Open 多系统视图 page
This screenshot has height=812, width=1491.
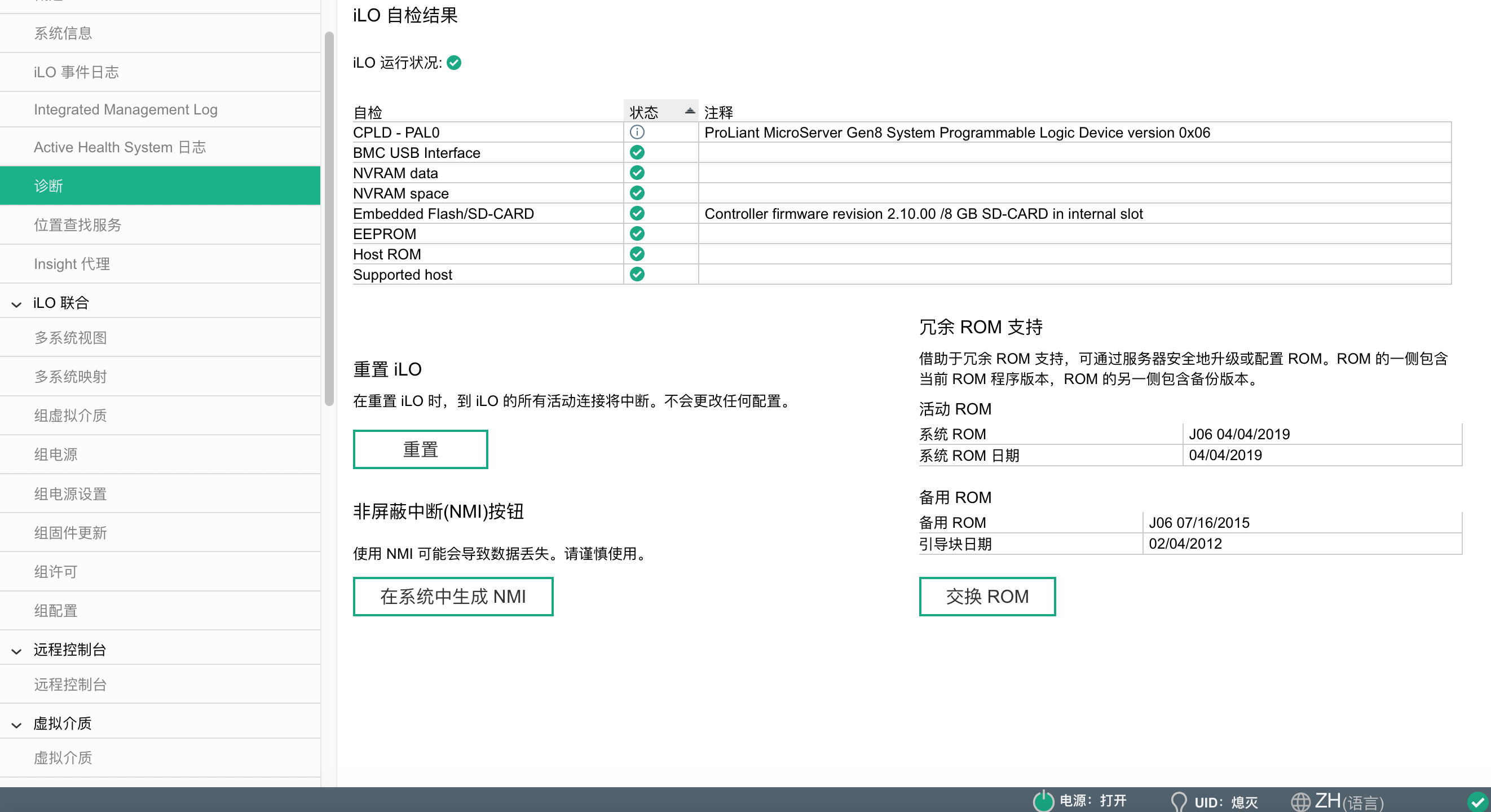160,337
